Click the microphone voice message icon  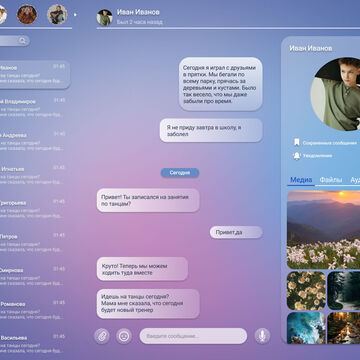click(262, 336)
